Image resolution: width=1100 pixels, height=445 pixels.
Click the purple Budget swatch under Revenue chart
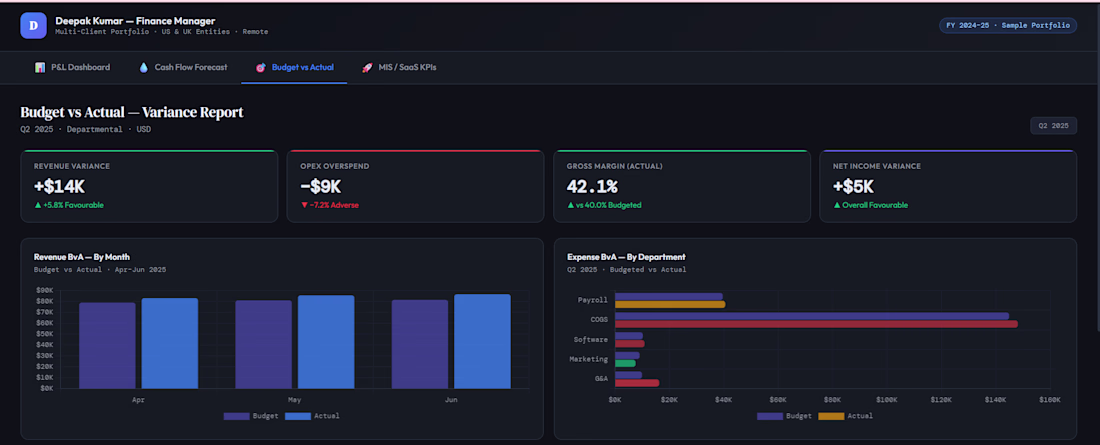tap(236, 416)
